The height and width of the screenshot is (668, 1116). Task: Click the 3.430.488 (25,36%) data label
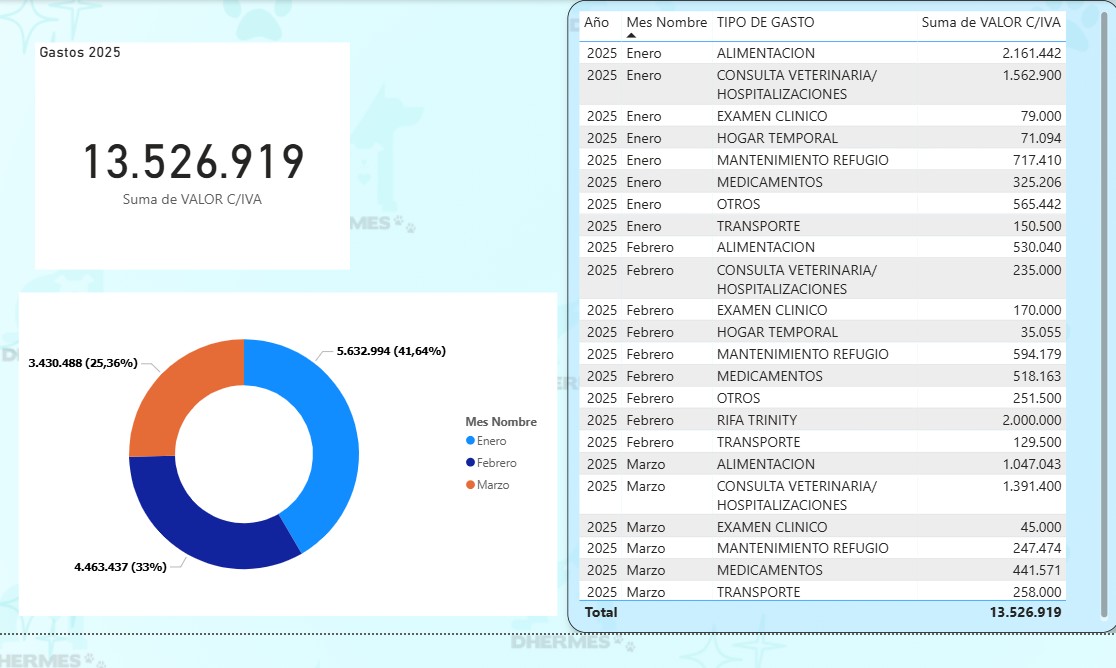pyautogui.click(x=83, y=362)
